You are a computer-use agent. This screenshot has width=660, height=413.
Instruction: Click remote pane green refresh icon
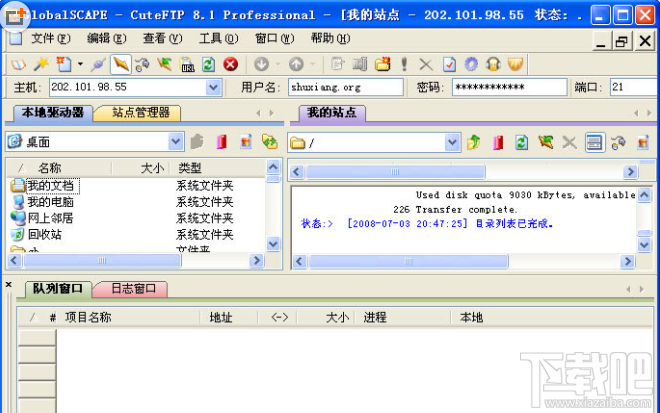(x=522, y=143)
